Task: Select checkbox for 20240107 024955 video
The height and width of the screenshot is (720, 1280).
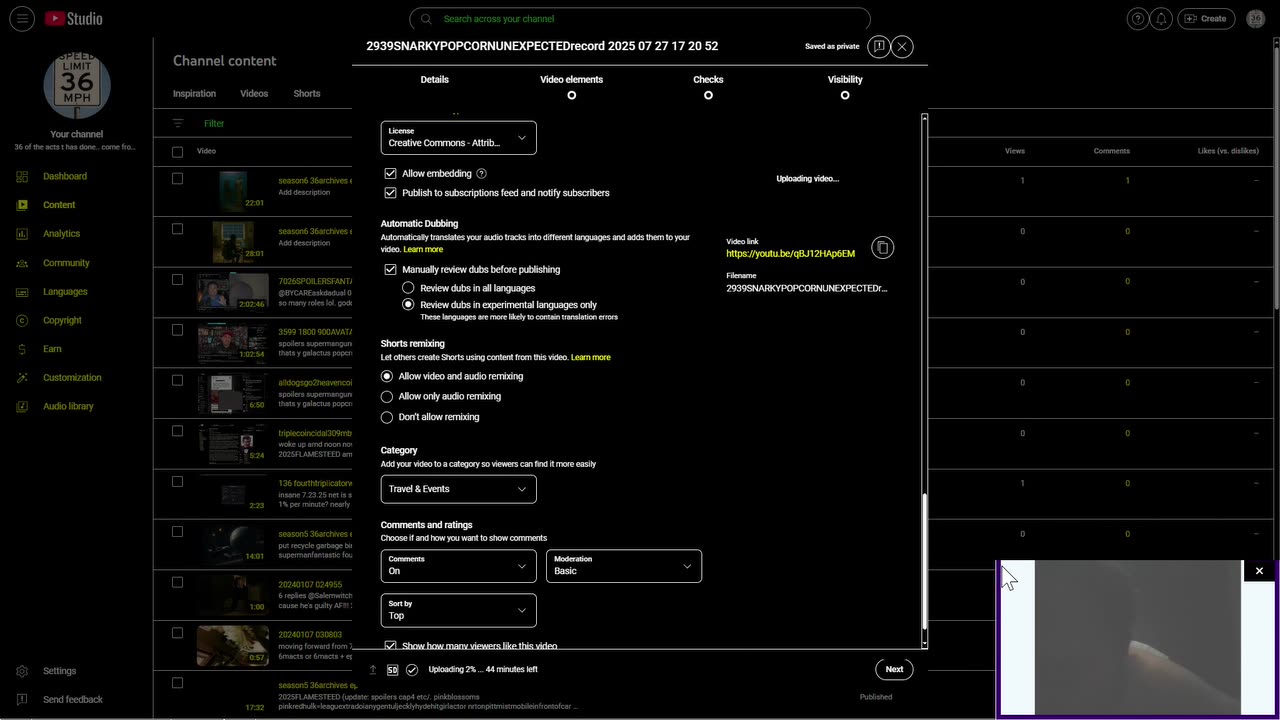Action: (x=177, y=583)
